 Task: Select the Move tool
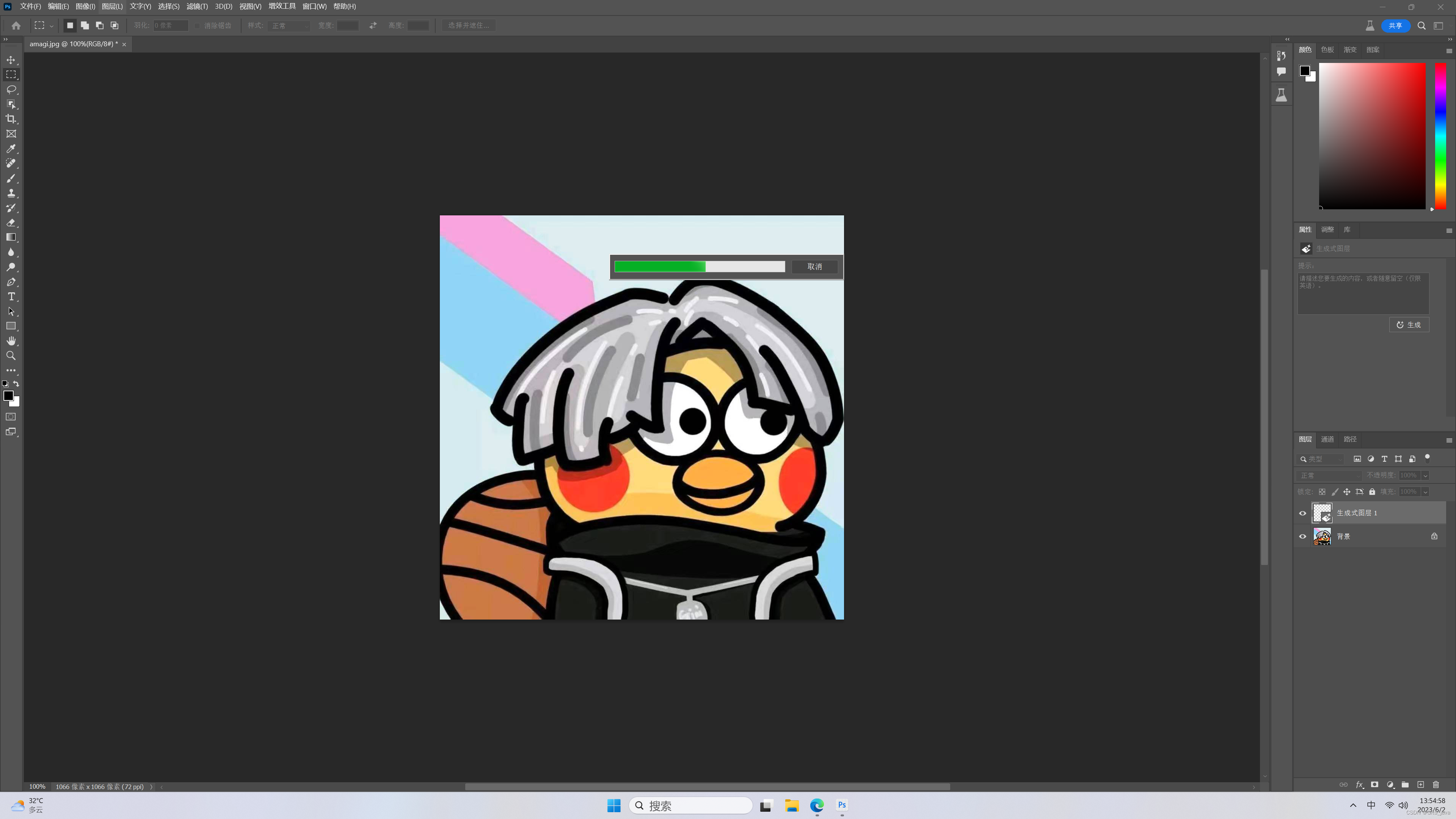11,60
